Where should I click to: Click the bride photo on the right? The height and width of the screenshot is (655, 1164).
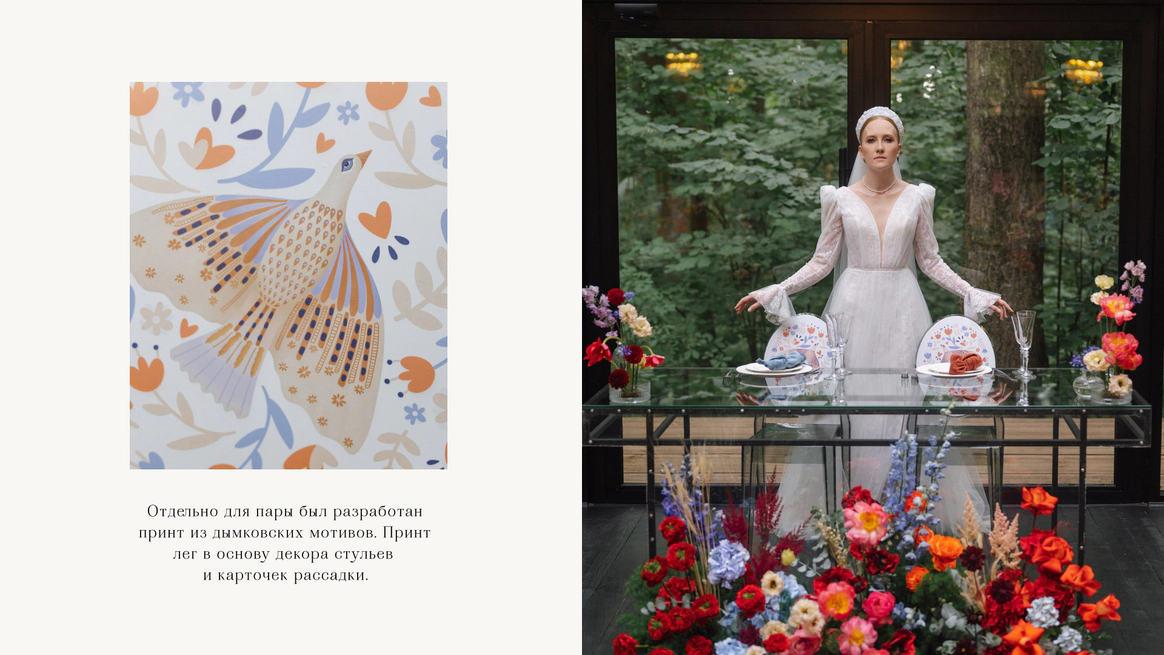[x=873, y=328]
